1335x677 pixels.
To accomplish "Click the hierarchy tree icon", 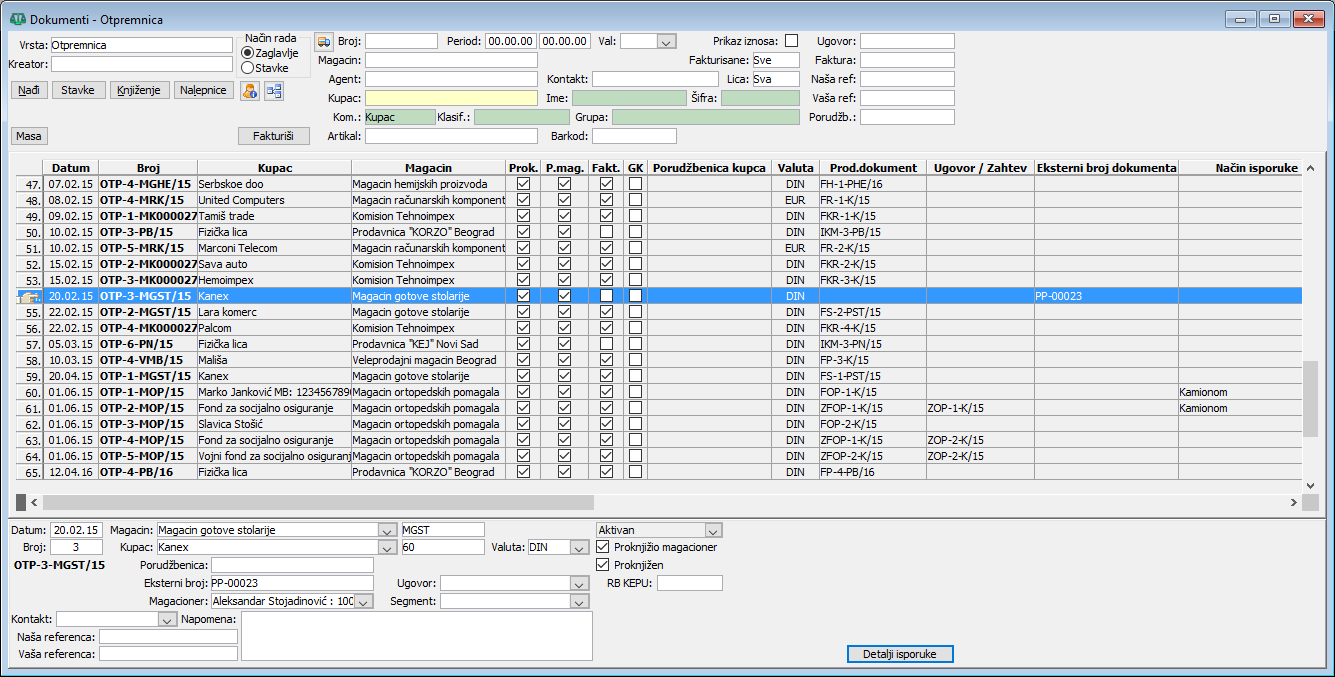I will 273,91.
